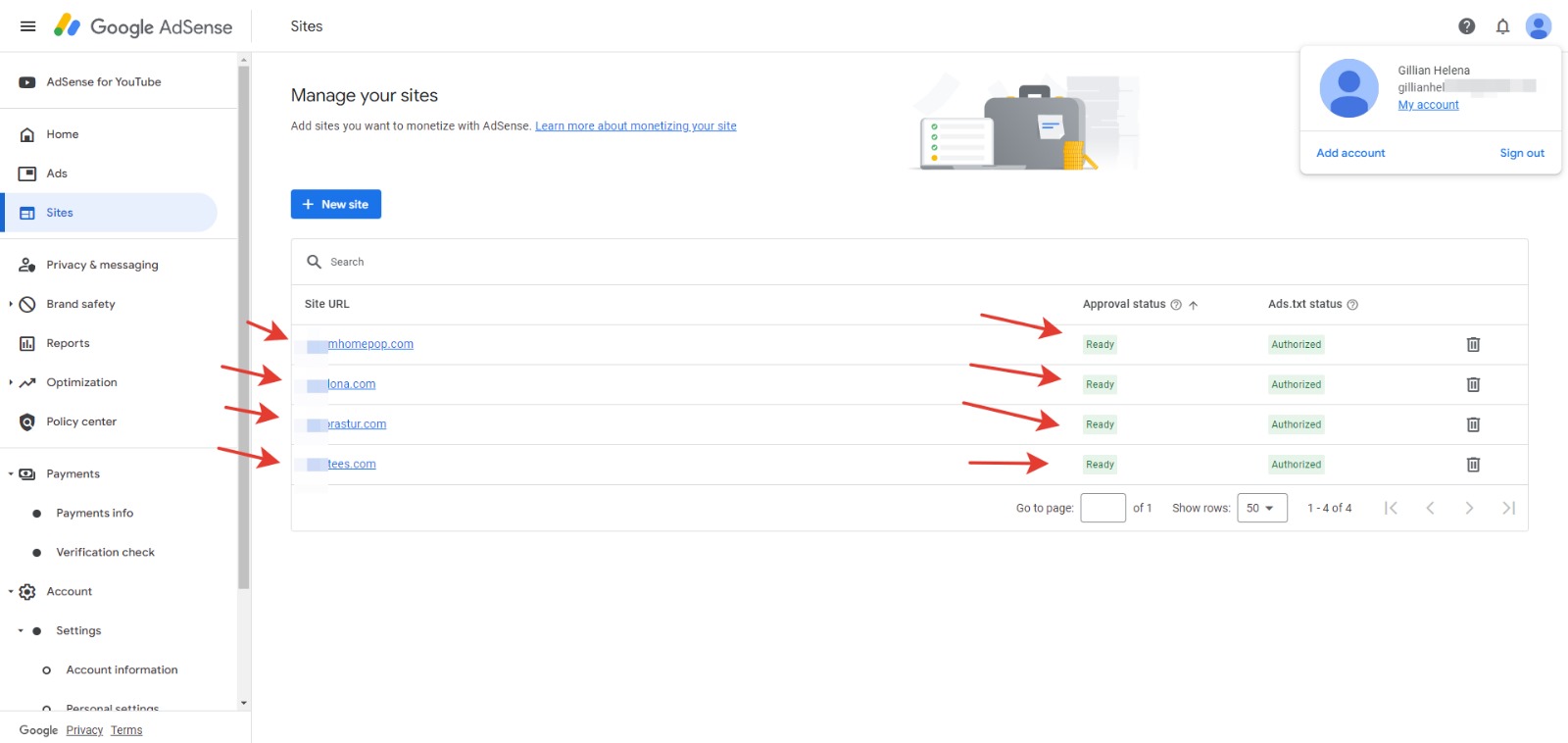Viewport: 1568px width, 743px height.
Task: Click the Policy center shield icon
Action: click(27, 421)
